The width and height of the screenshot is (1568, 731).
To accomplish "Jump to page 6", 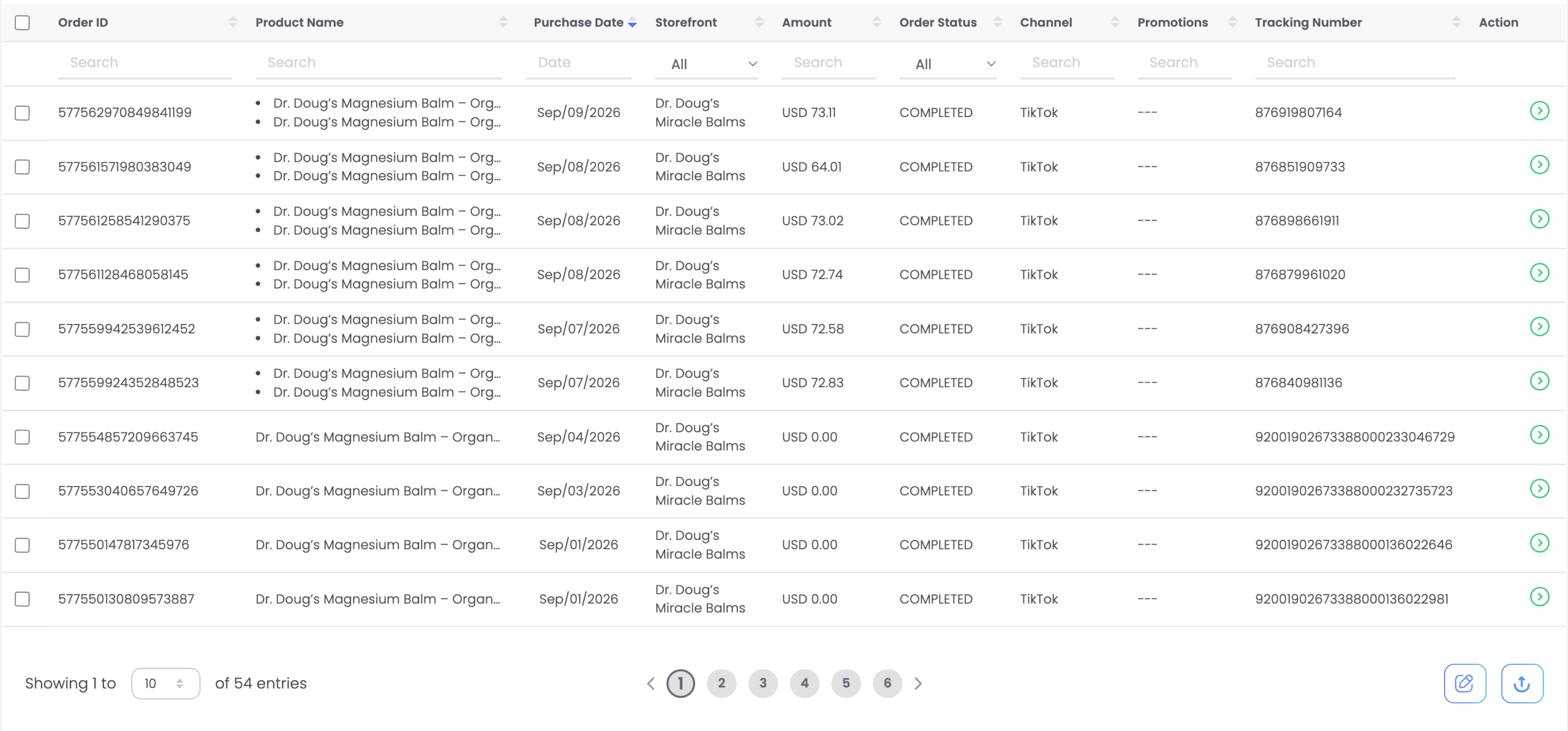I will click(x=888, y=683).
